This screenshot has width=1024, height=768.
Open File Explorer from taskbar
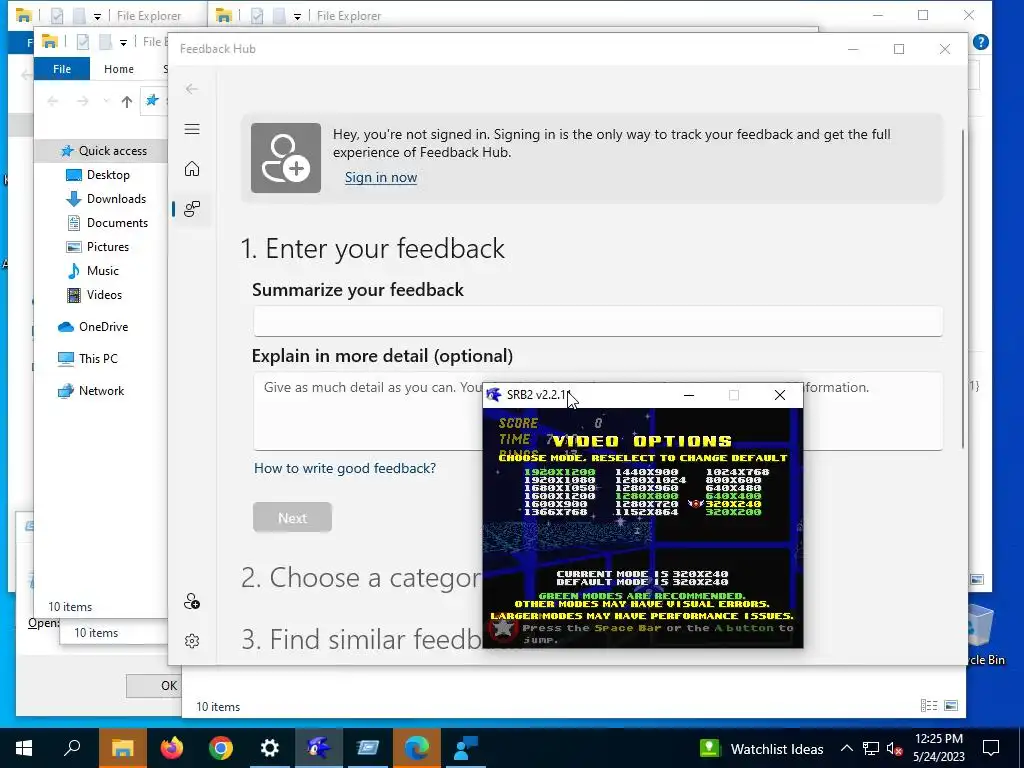(123, 748)
